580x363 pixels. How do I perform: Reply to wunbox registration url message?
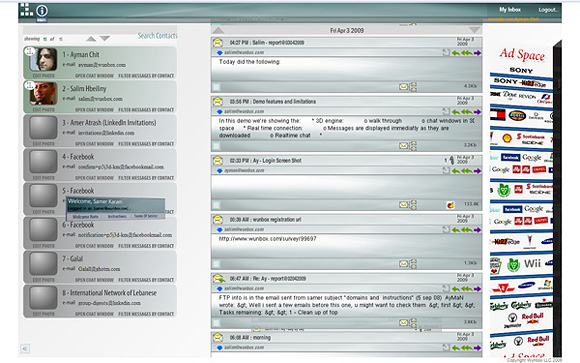[456, 230]
